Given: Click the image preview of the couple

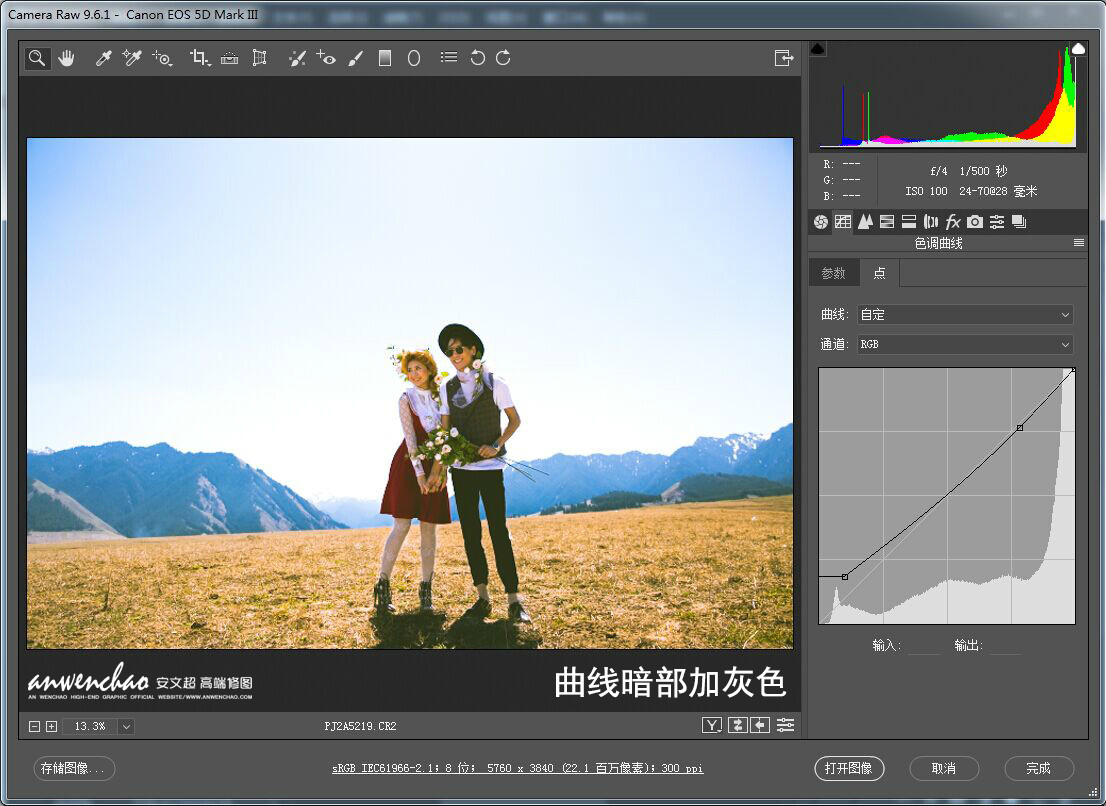Looking at the screenshot, I should [x=410, y=393].
